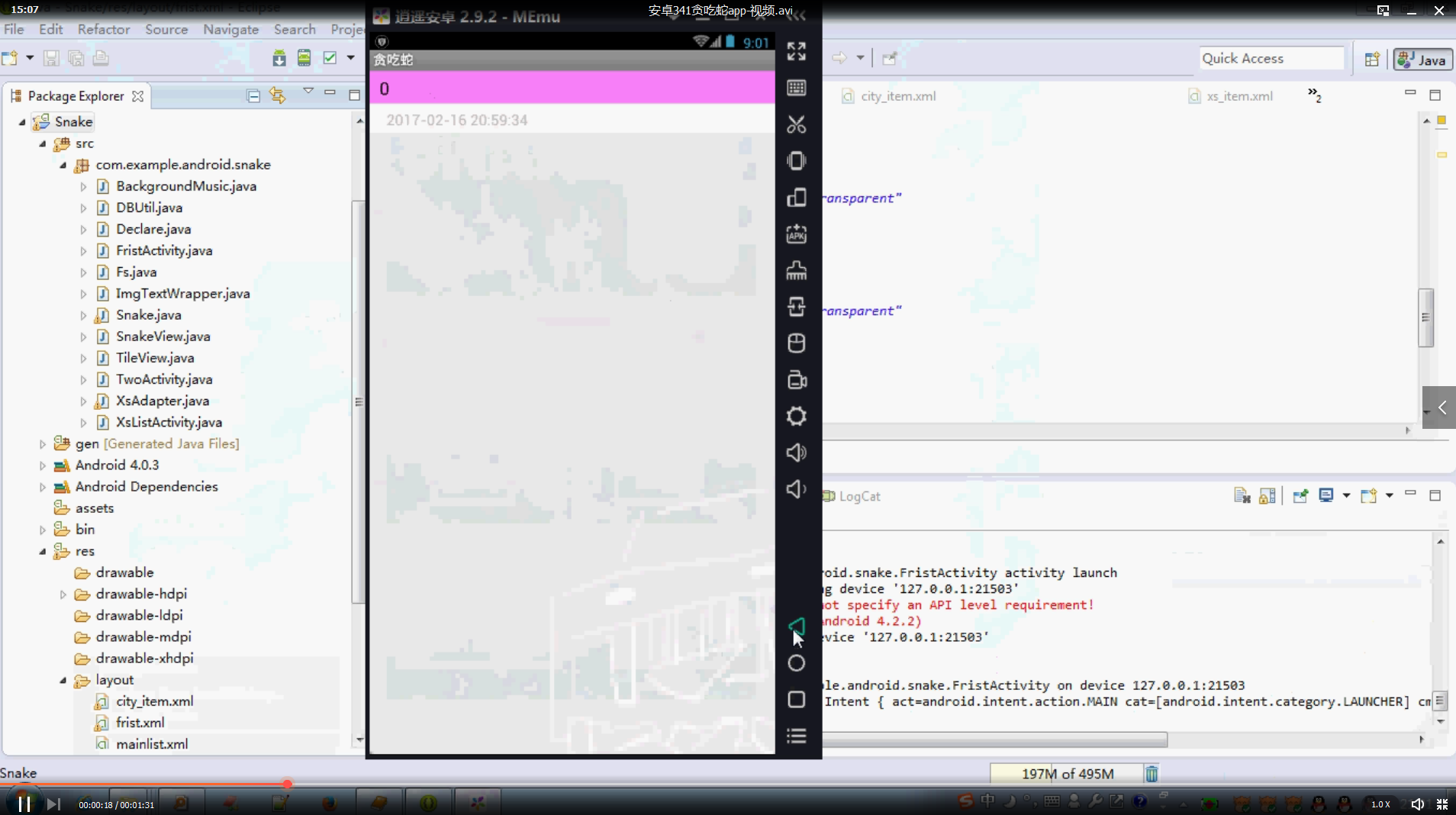
Task: Open the Refactor menu
Action: [104, 29]
